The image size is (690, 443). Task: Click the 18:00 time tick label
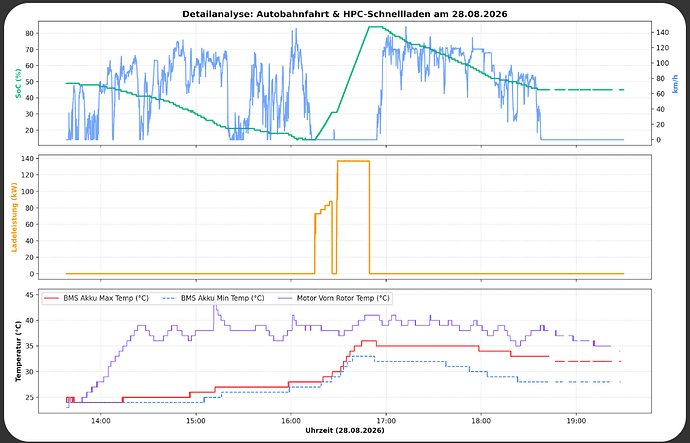click(x=481, y=421)
